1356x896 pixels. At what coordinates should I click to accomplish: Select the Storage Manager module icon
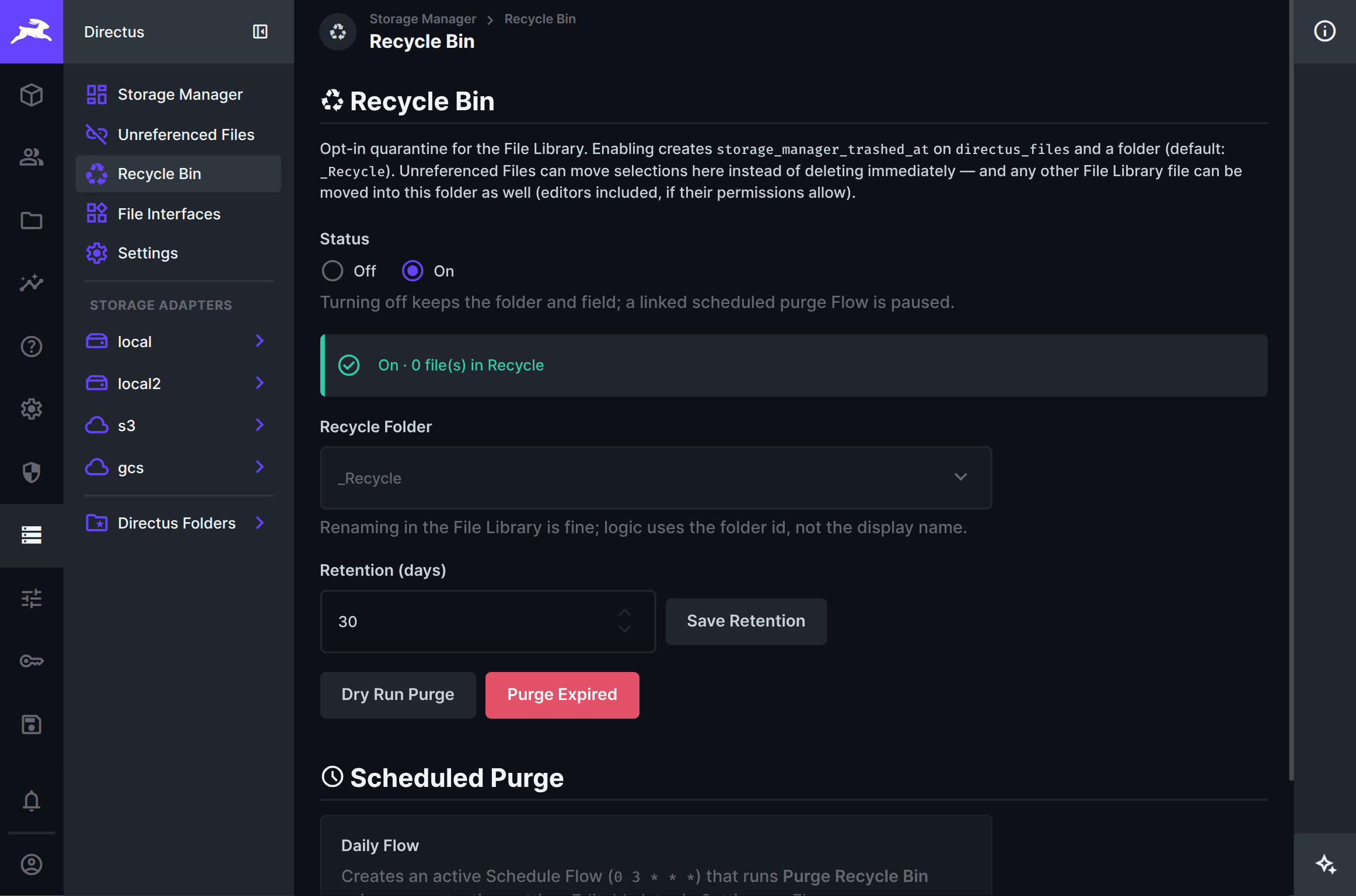[x=32, y=535]
